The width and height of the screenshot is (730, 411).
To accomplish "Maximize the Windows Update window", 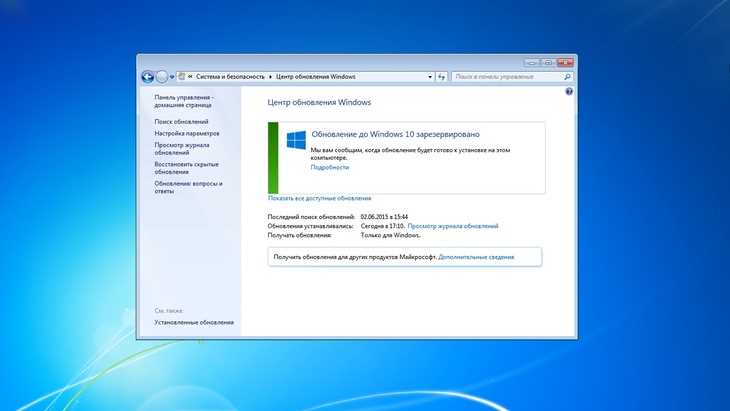I will pyautogui.click(x=548, y=62).
